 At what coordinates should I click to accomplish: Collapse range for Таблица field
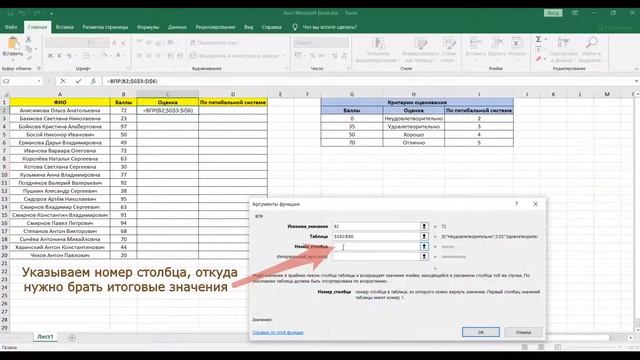tap(424, 236)
